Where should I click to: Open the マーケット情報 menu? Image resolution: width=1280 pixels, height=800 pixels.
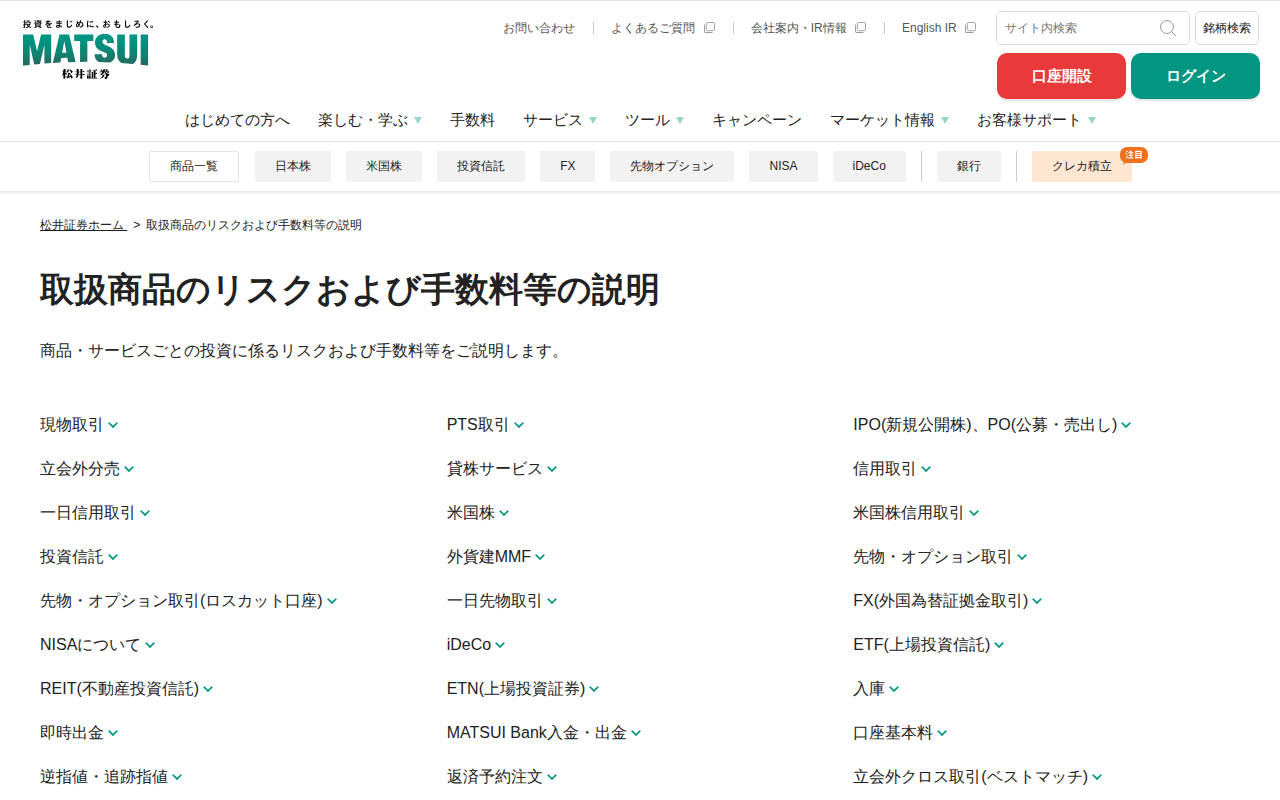pos(890,120)
